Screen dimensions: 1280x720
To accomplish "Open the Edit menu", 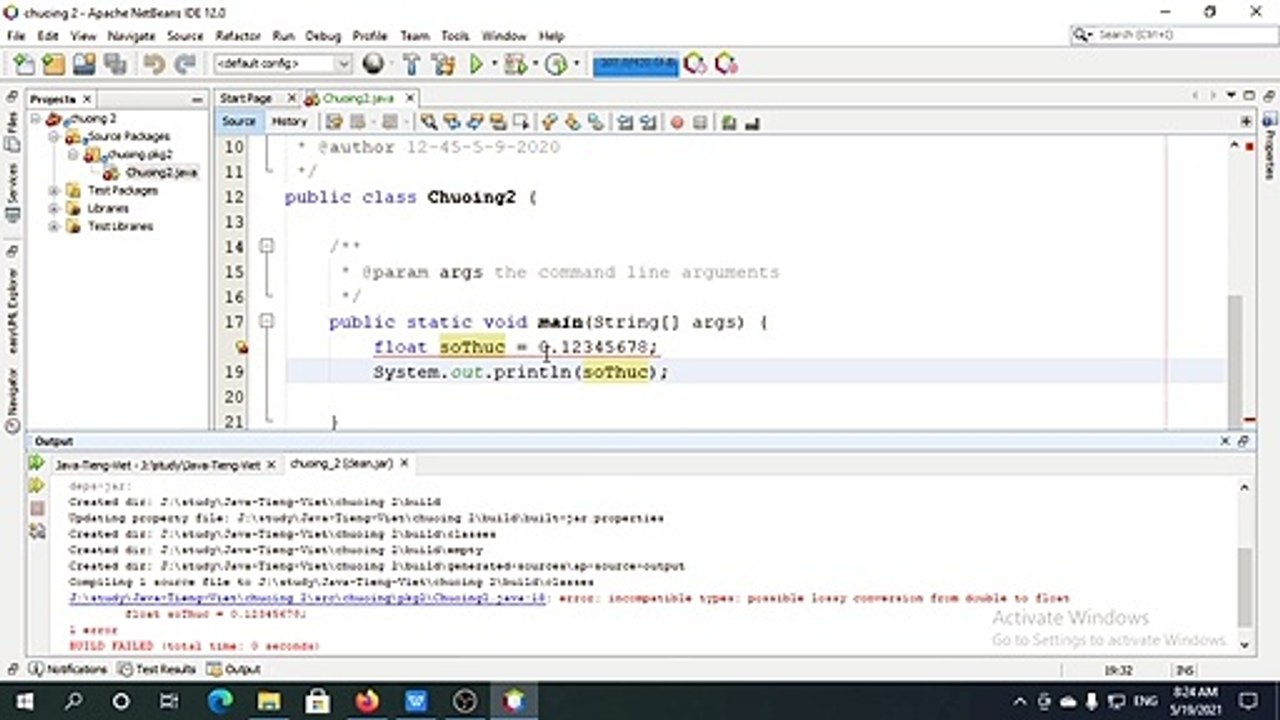I will click(48, 36).
